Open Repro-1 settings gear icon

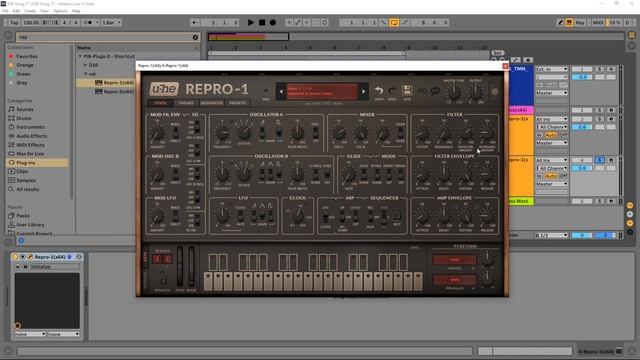click(x=495, y=91)
